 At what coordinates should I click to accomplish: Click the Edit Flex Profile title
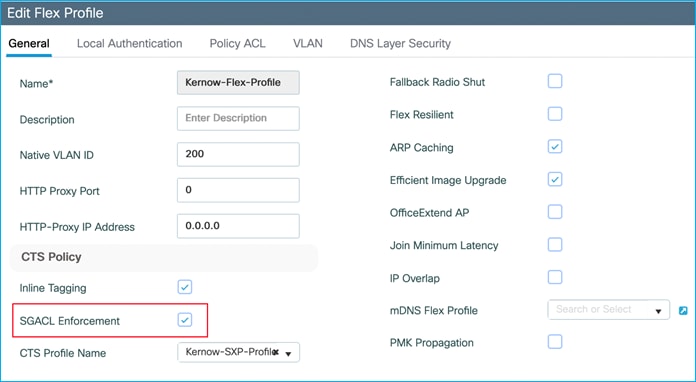(55, 13)
